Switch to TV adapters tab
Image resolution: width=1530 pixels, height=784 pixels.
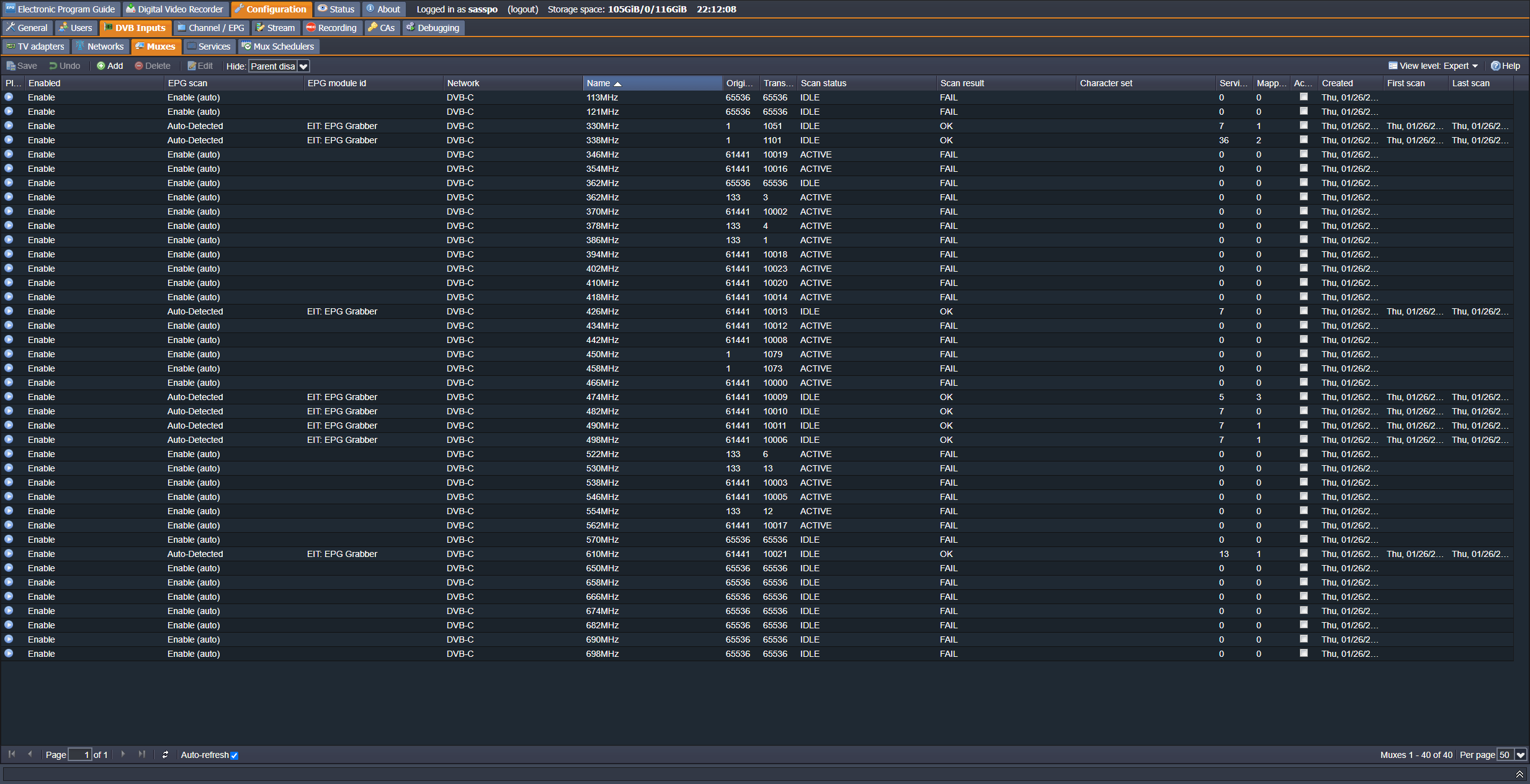point(35,47)
